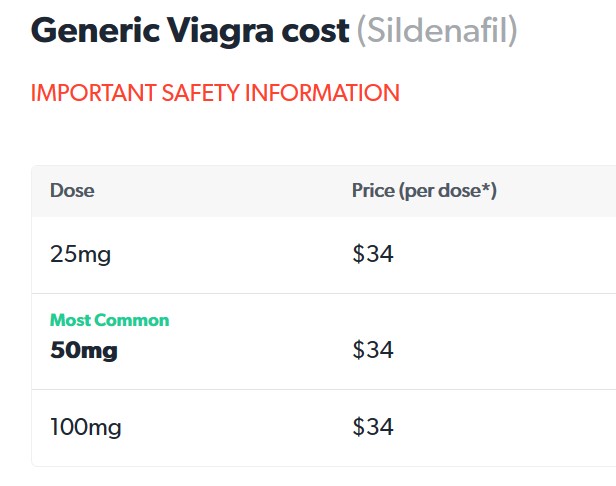Click the word 'IMPORTANT' in the red link
This screenshot has height=486, width=616.
point(94,93)
